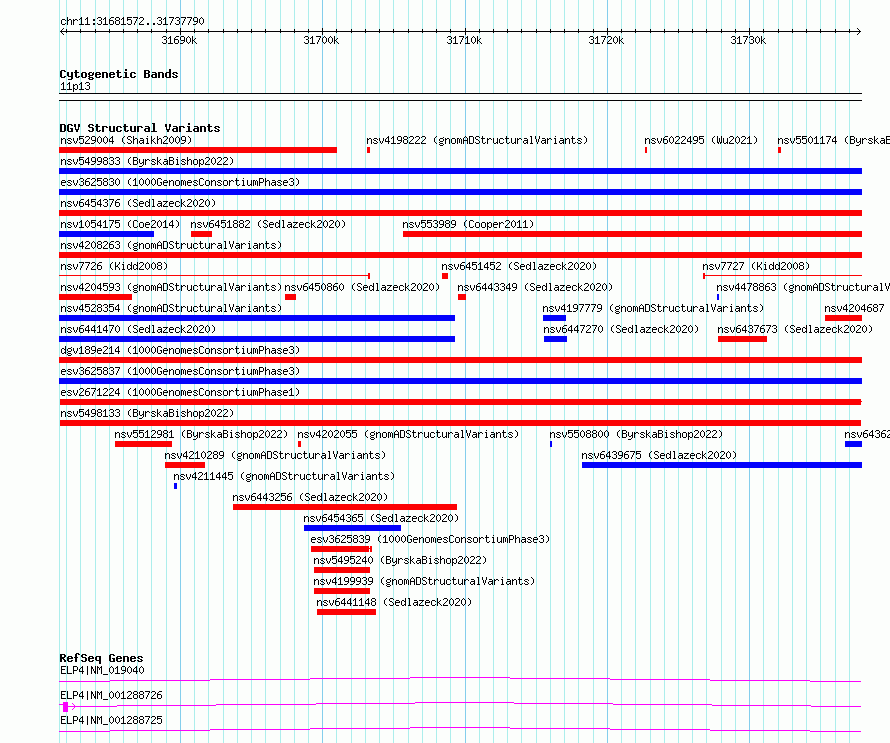This screenshot has height=743, width=890.
Task: Open nsv6437673 (Sedlazeck2020) variant
Action: click(795, 329)
